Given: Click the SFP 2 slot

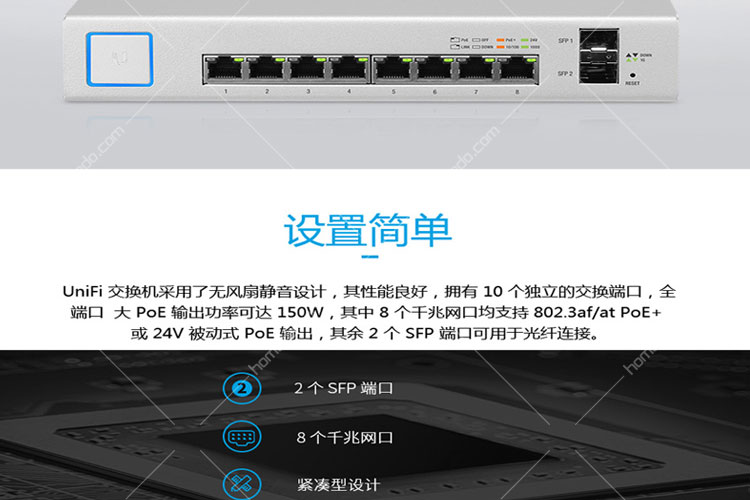Looking at the screenshot, I should point(599,70).
